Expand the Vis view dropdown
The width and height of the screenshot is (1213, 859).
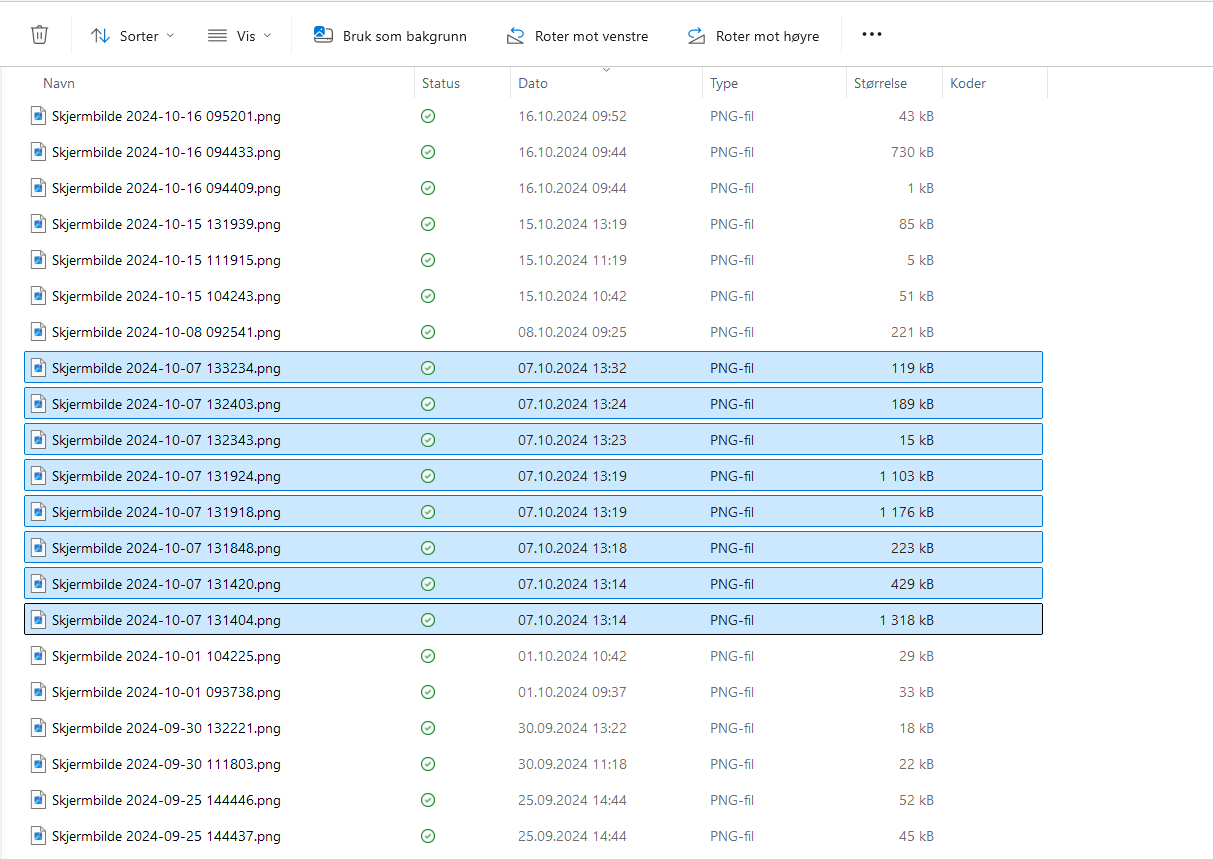click(239, 36)
